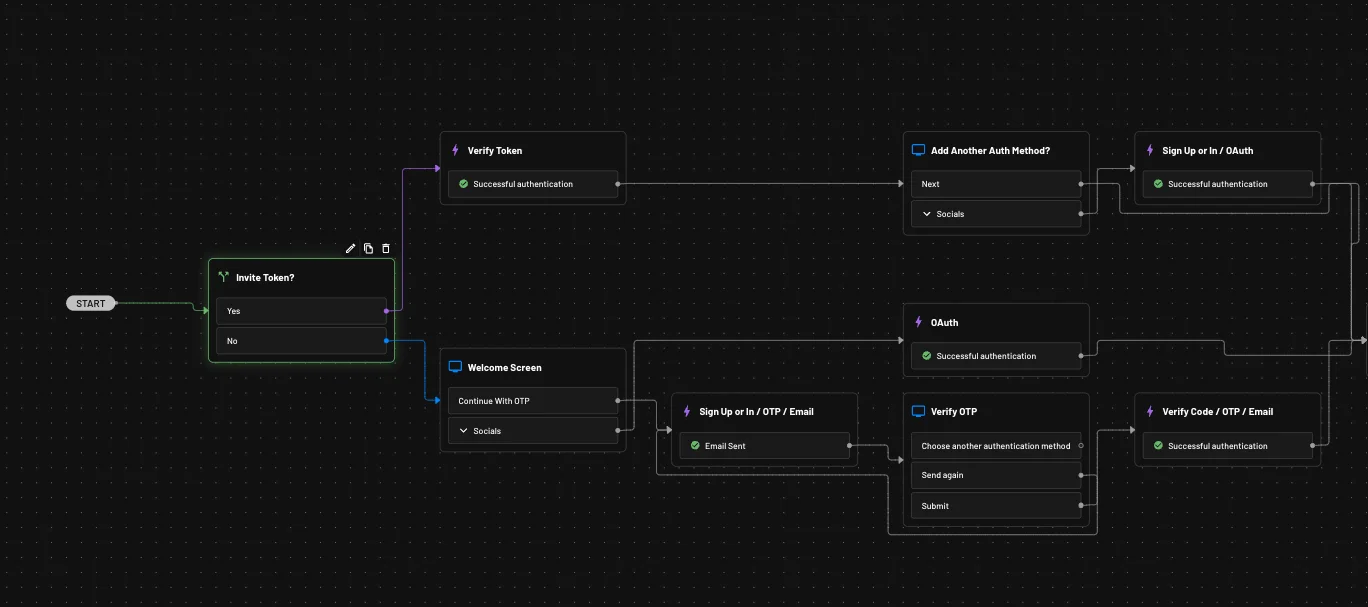Click the Verify Code / OTP / Email title
The height and width of the screenshot is (607, 1368).
click(1218, 412)
